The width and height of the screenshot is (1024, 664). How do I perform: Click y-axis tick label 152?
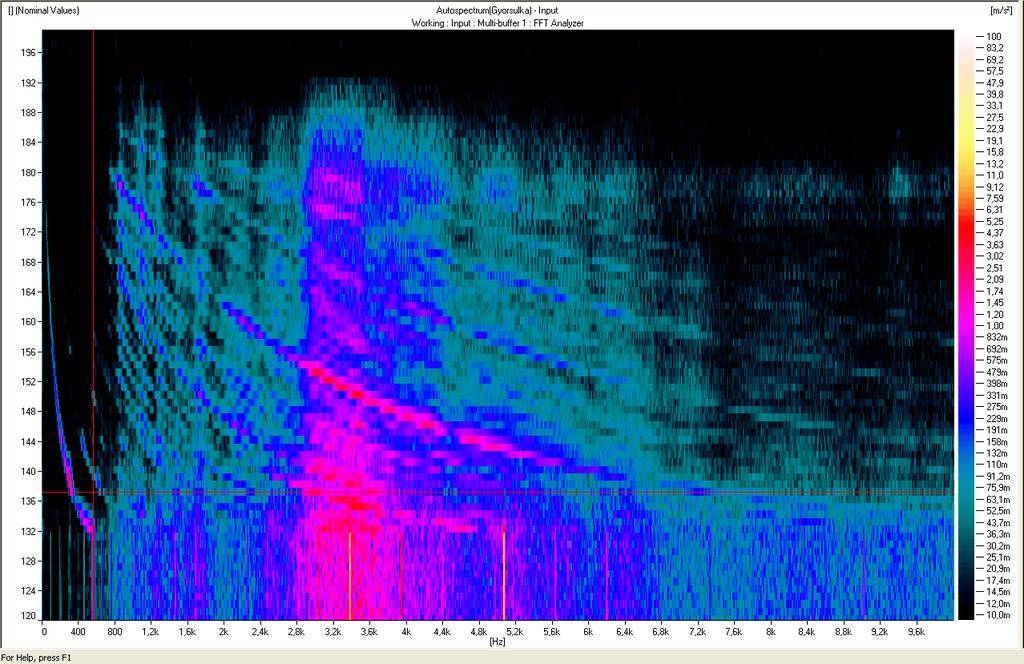click(27, 381)
